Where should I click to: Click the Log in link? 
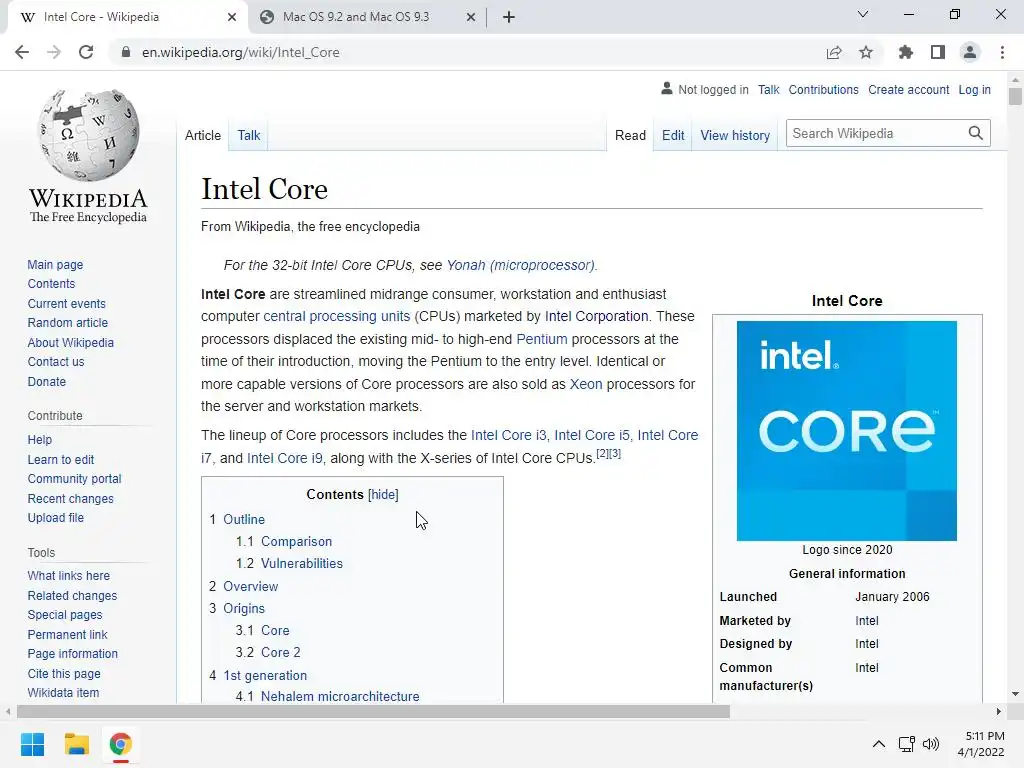974,89
